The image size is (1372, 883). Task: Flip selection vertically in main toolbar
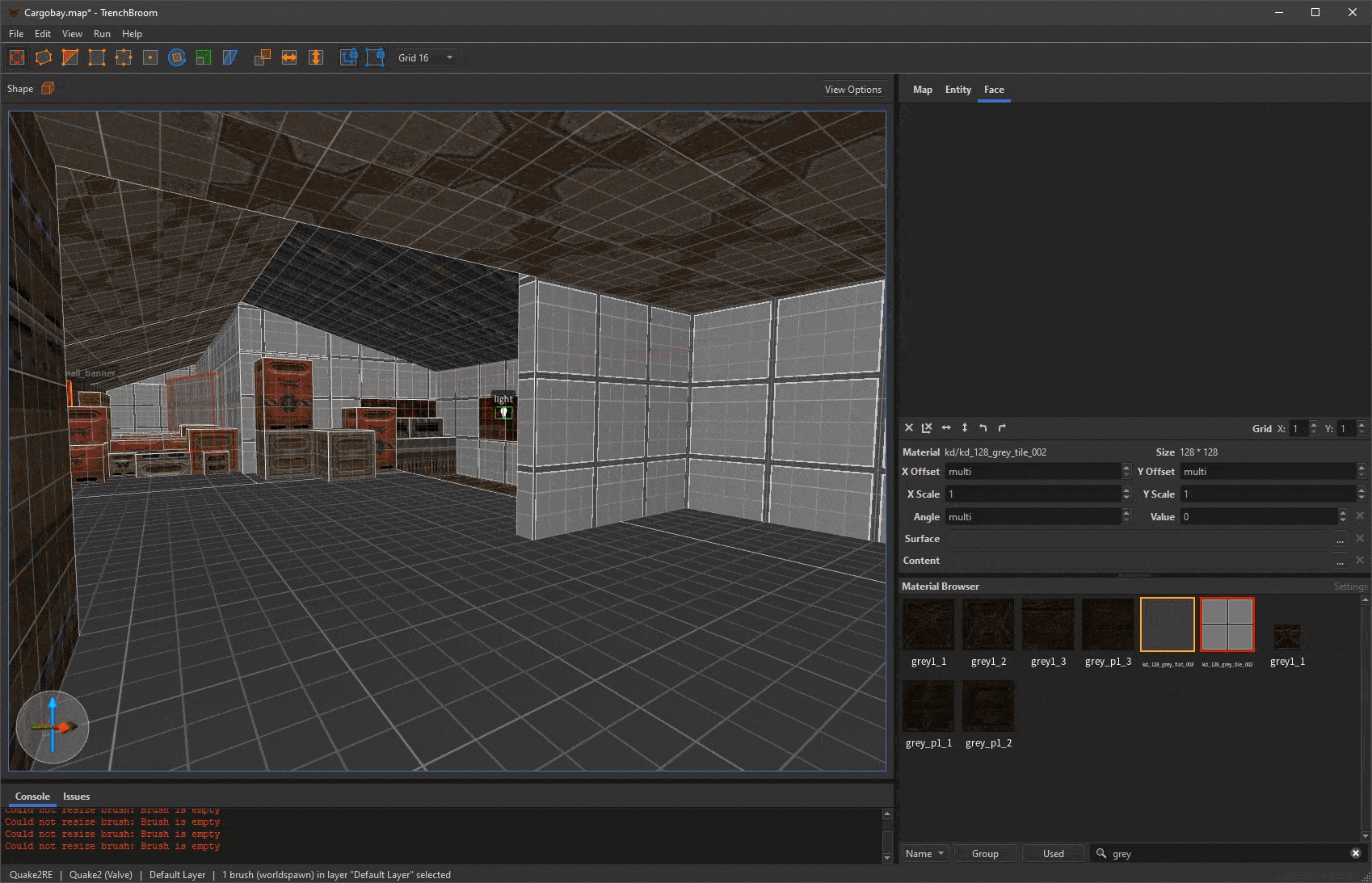(x=316, y=57)
